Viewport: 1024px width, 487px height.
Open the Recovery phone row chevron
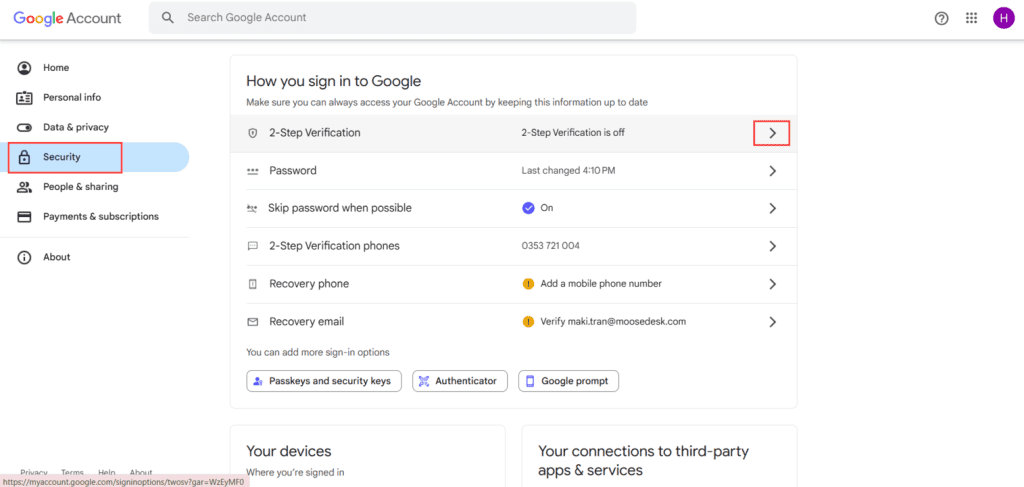click(773, 285)
